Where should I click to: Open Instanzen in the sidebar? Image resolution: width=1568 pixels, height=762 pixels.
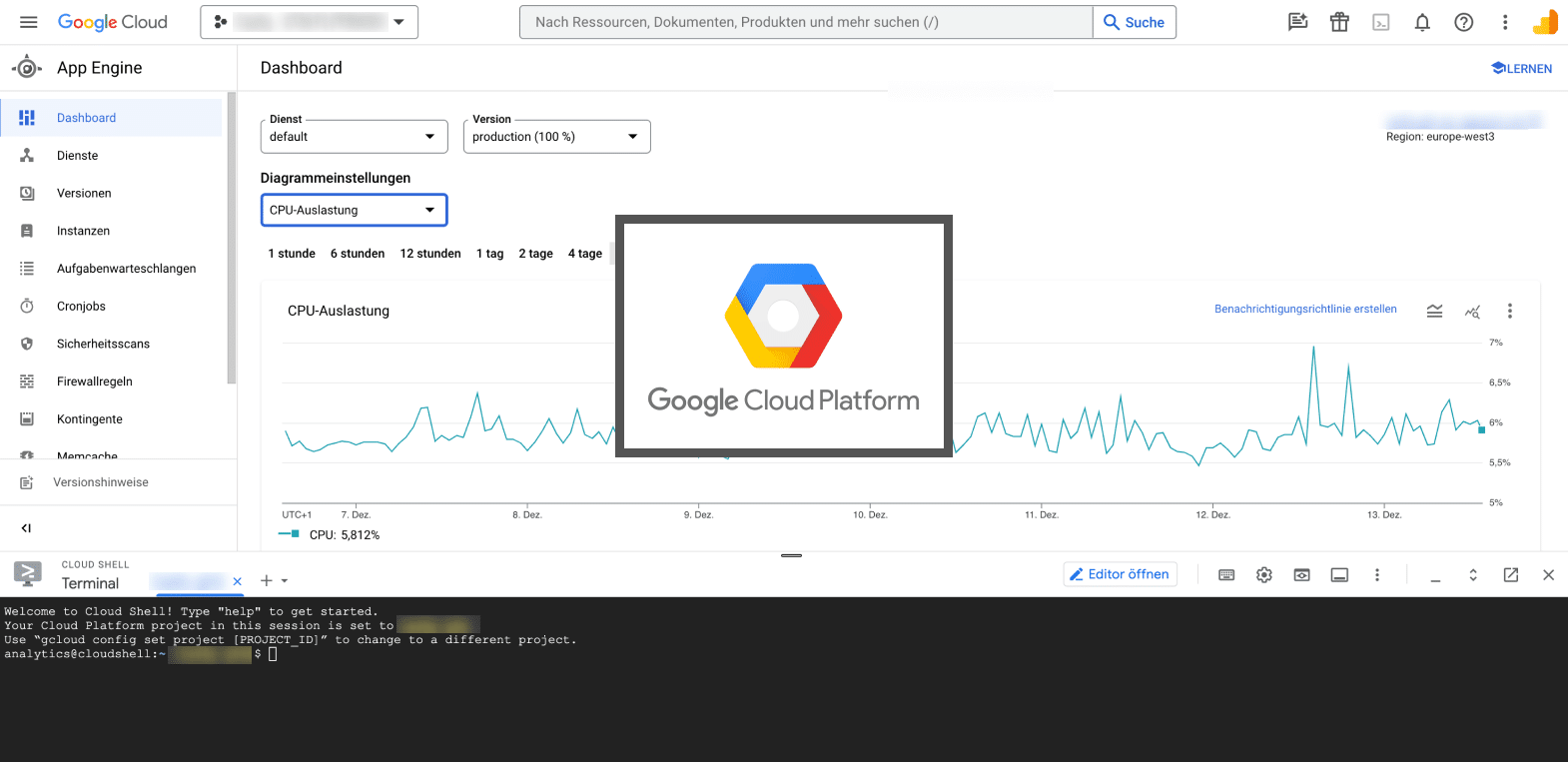coord(111,231)
